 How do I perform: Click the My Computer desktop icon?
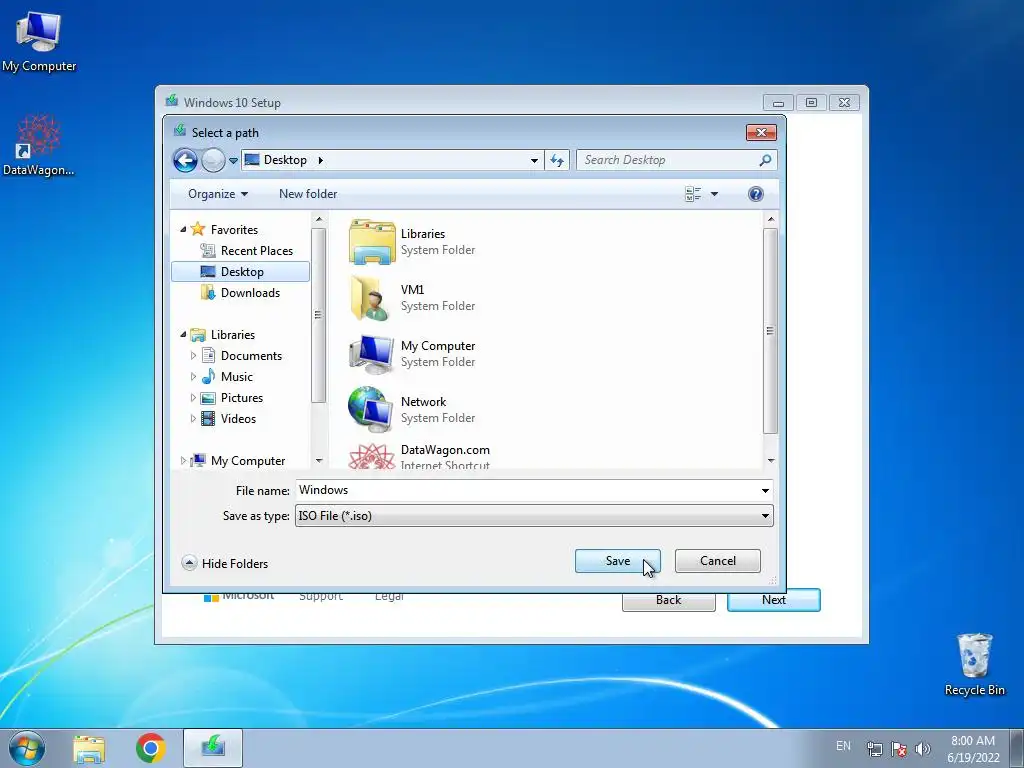tap(39, 42)
